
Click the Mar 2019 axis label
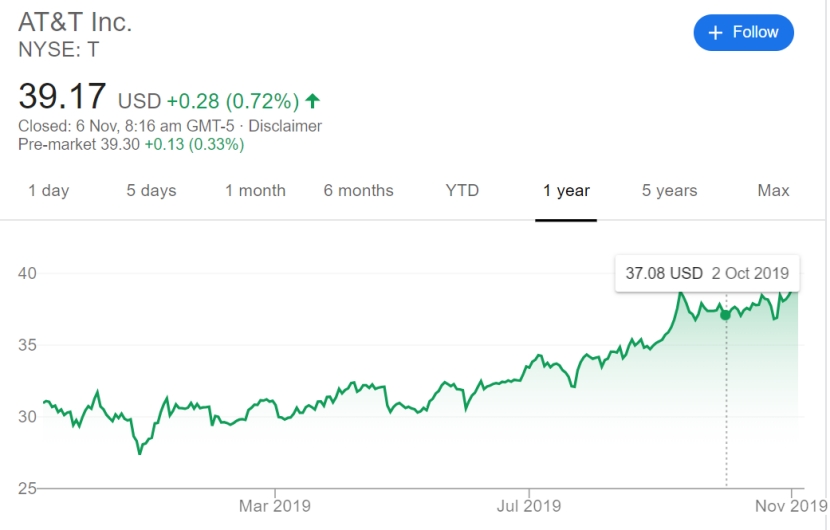click(x=275, y=506)
